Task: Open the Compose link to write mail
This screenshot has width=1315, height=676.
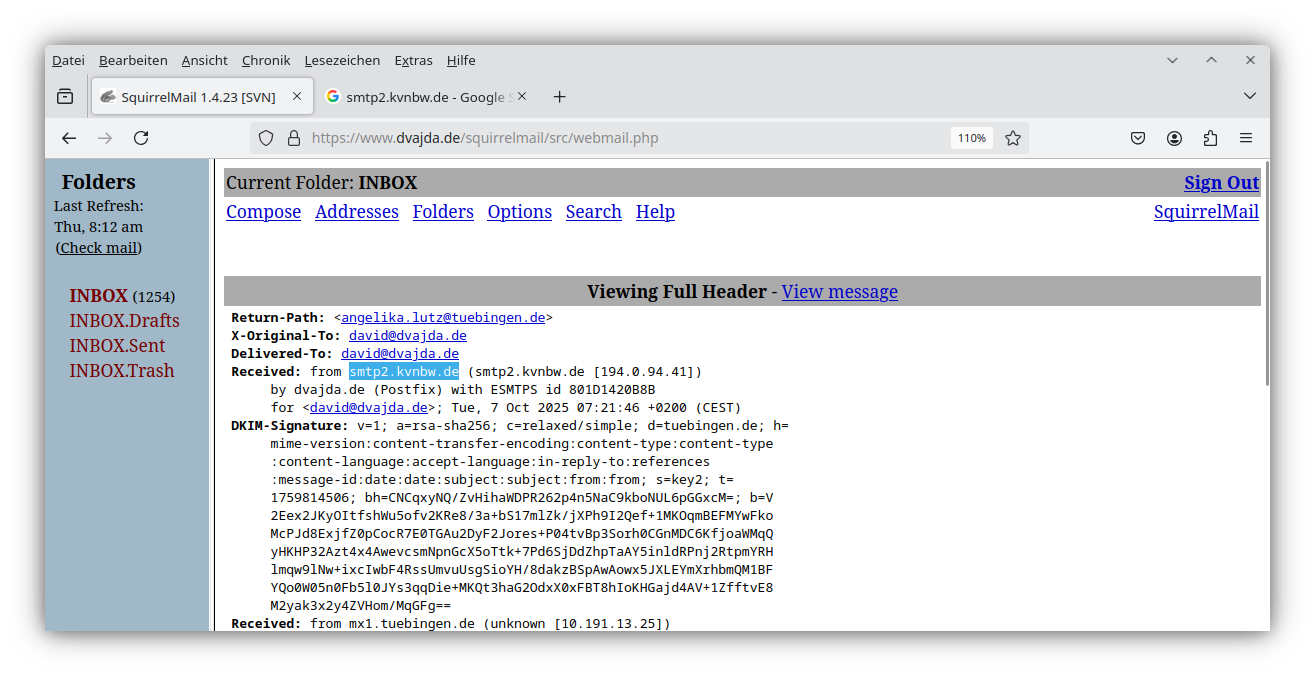Action: coord(263,211)
